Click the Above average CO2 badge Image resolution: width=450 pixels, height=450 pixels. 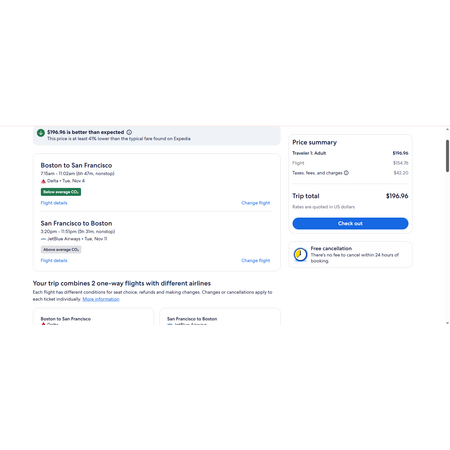pos(61,250)
